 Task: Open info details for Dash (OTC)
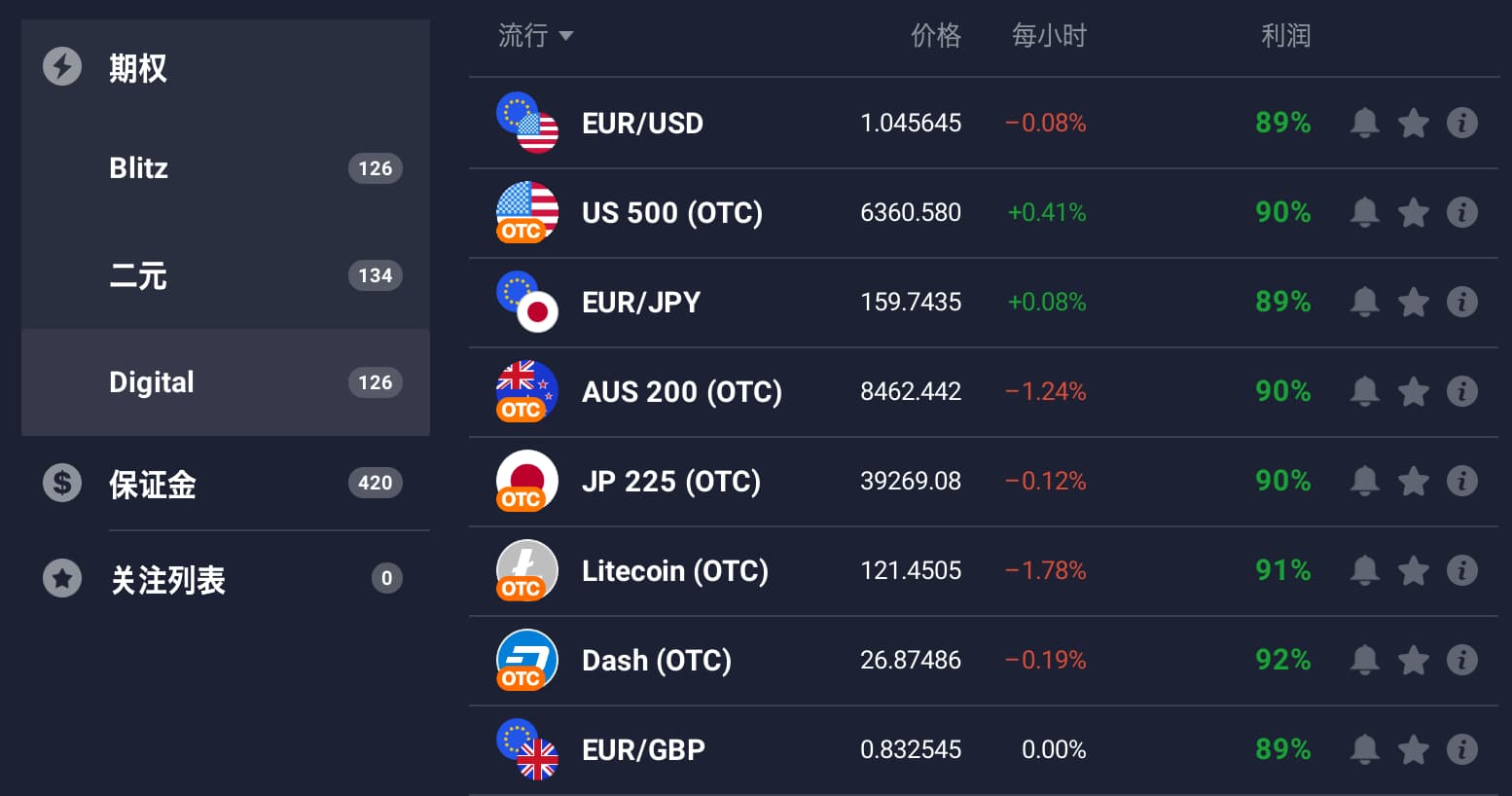click(x=1461, y=660)
